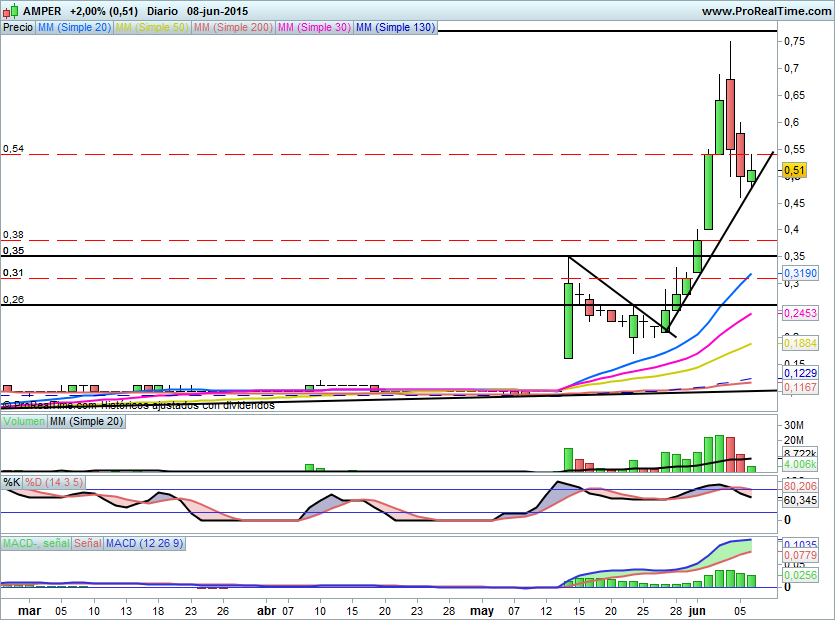Toggle the MM (Simple 200) legend label
Screen dimensions: 835x620
click(x=231, y=28)
